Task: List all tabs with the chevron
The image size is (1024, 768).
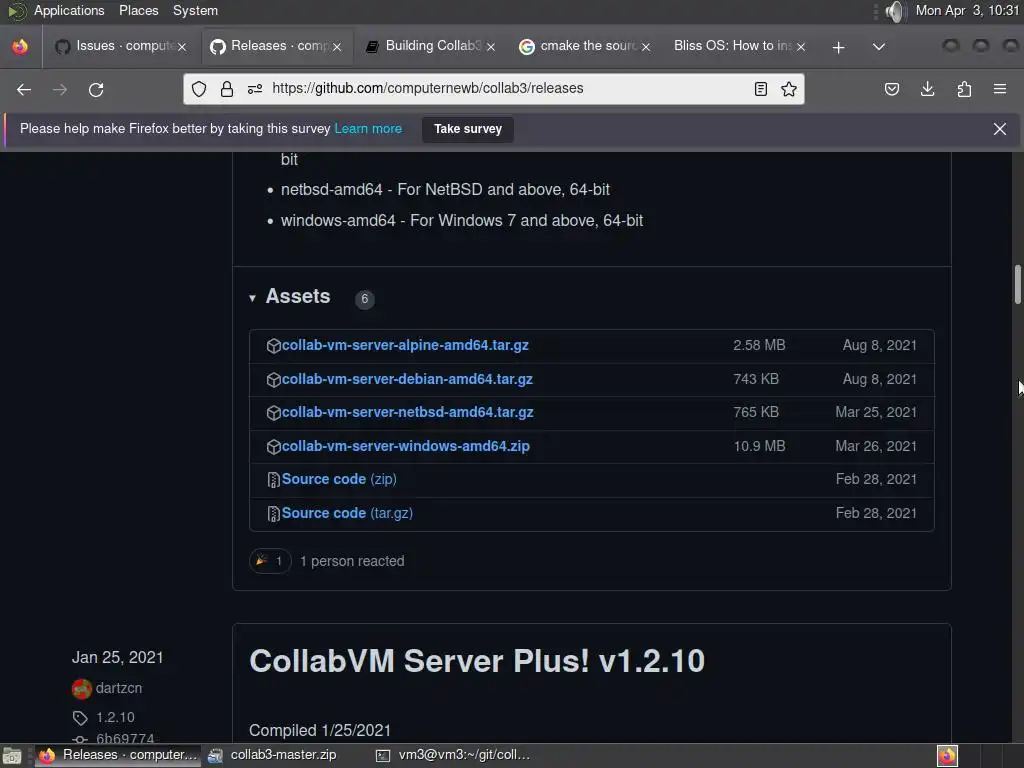Action: (x=879, y=47)
